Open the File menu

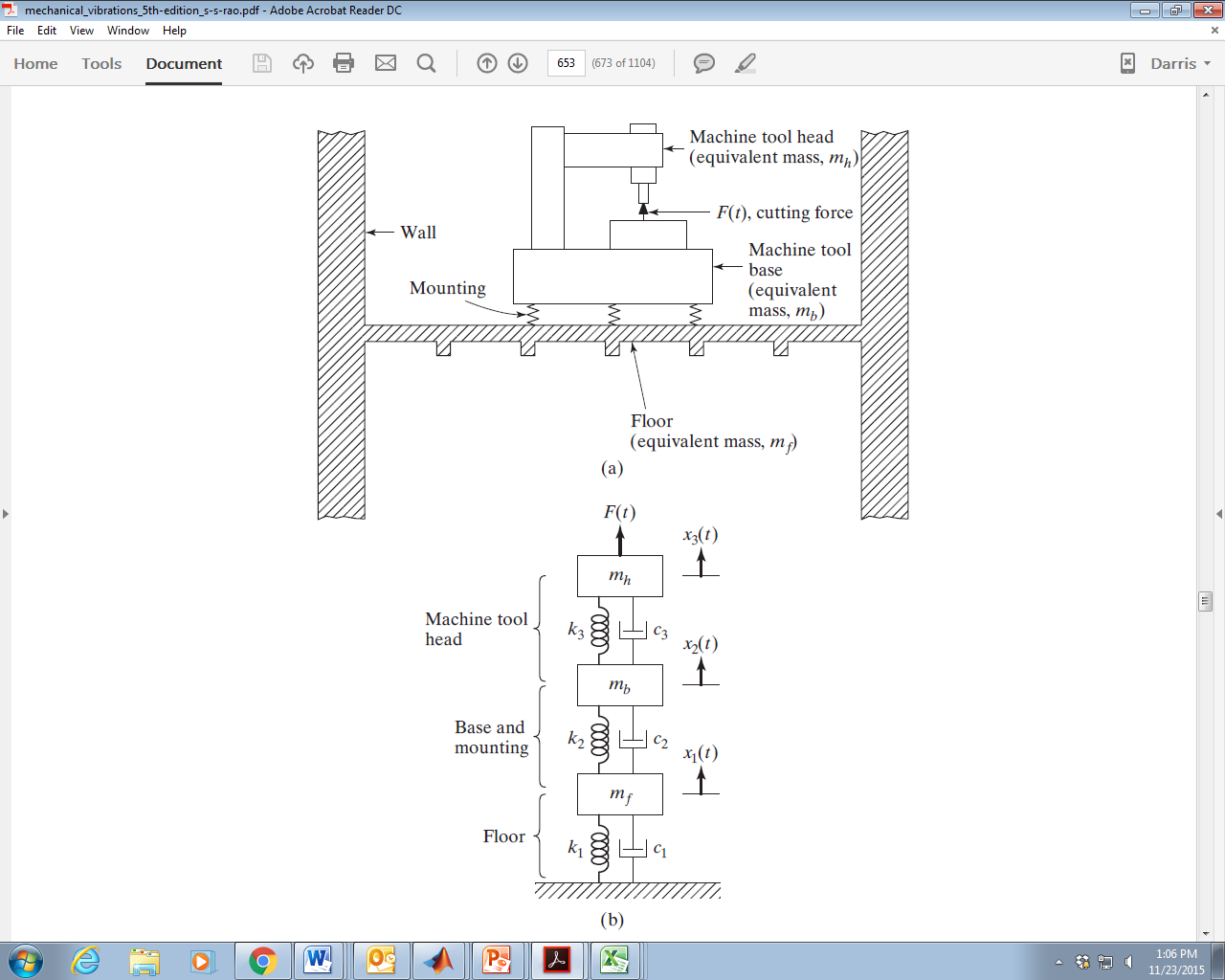14,30
